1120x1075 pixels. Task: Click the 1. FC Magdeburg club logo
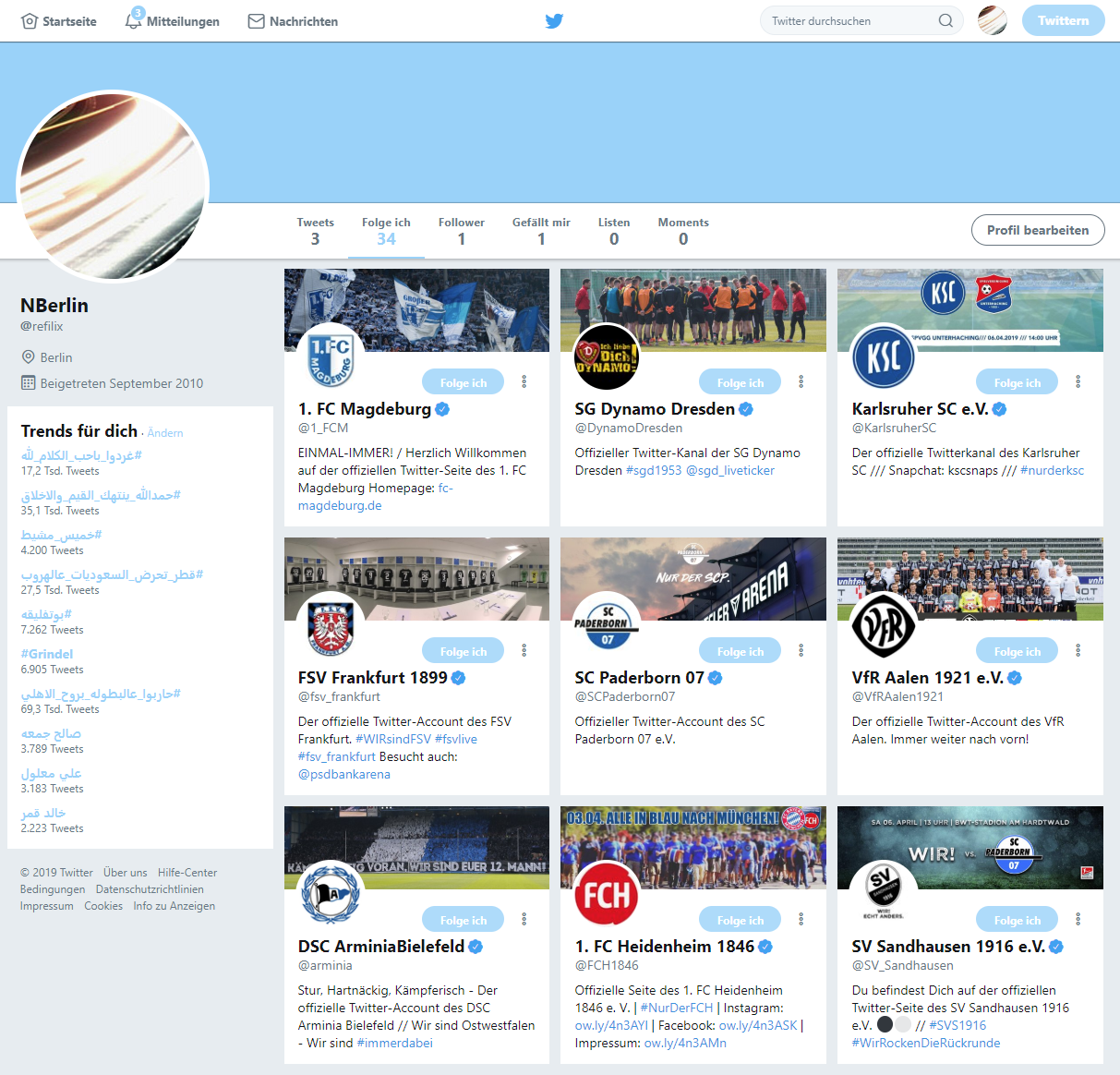331,357
